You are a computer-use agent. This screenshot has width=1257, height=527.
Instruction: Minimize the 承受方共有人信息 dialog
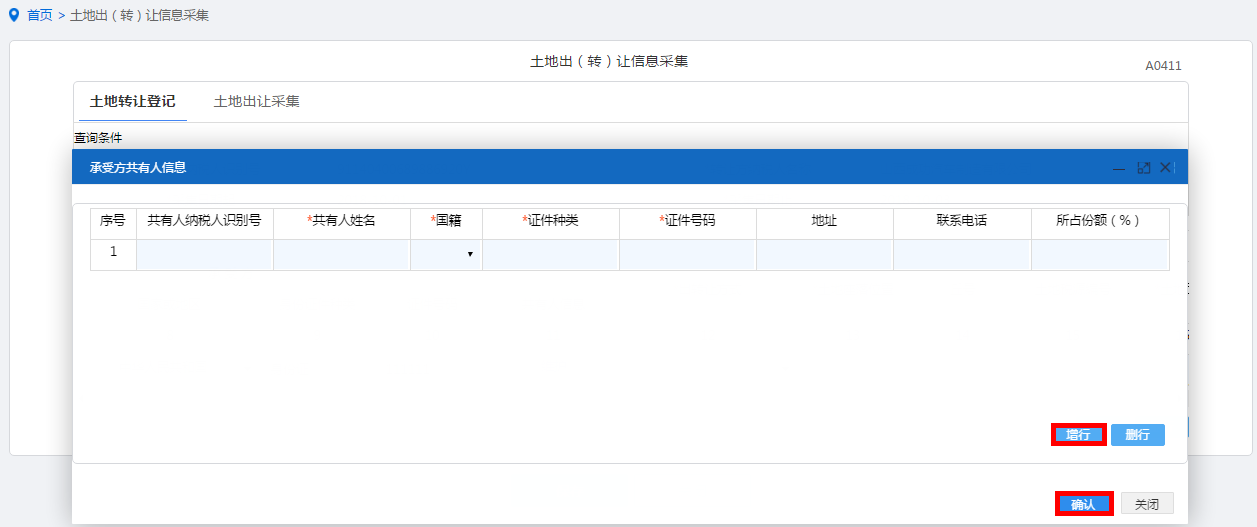tap(1120, 168)
